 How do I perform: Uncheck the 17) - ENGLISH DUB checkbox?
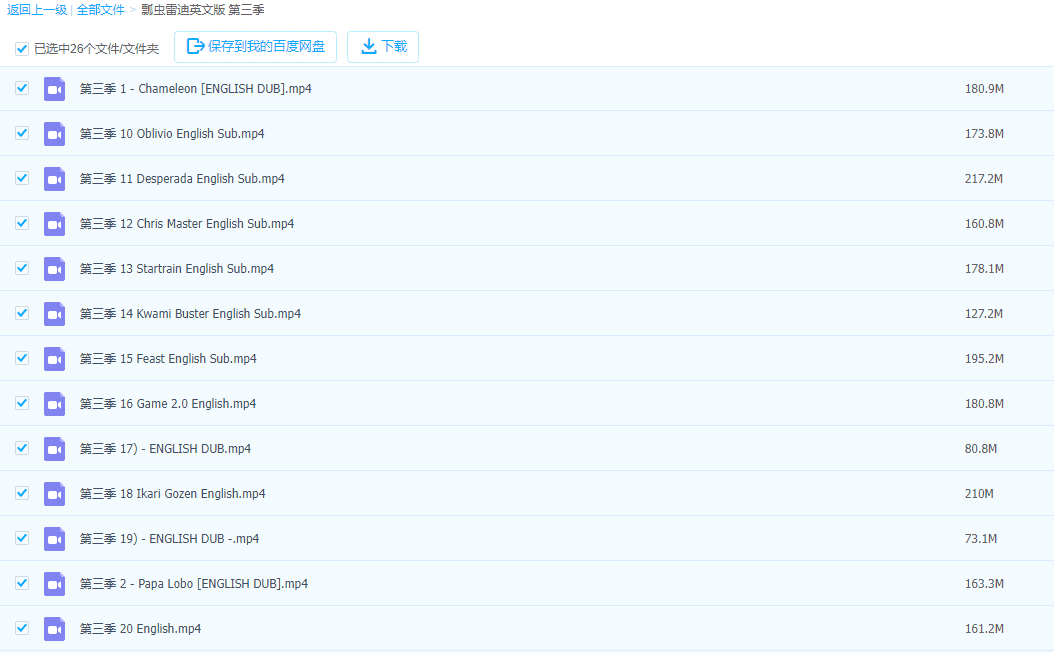tap(22, 448)
